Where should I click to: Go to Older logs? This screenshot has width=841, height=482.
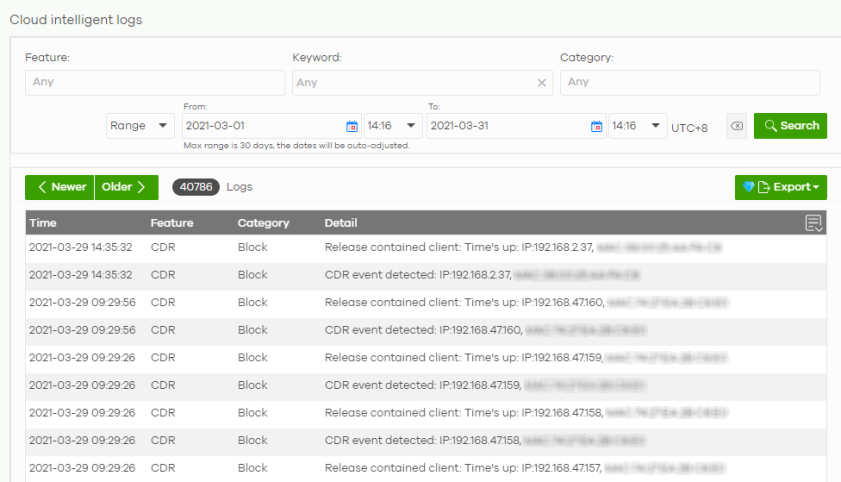coord(126,187)
